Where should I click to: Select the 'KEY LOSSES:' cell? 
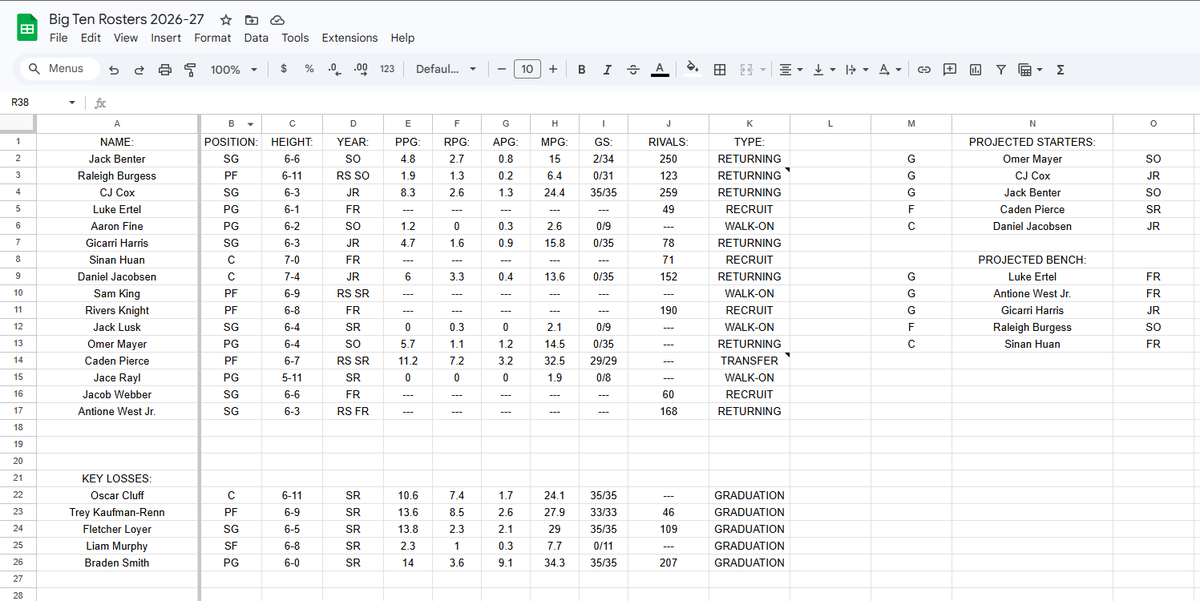click(x=117, y=479)
